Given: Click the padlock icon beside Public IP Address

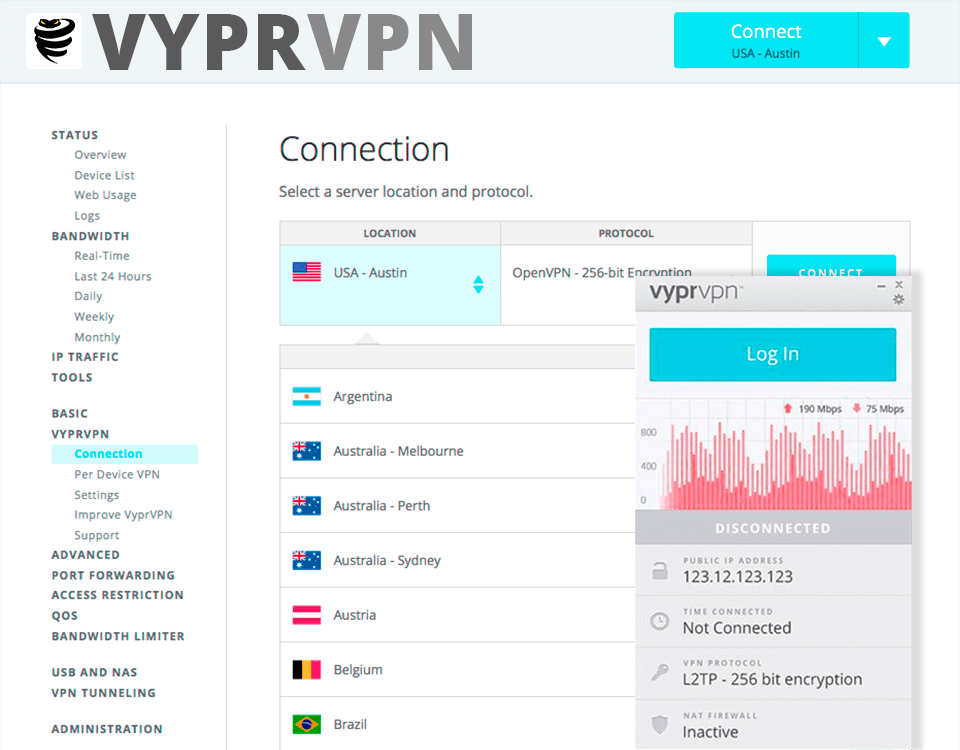Looking at the screenshot, I should pyautogui.click(x=659, y=571).
